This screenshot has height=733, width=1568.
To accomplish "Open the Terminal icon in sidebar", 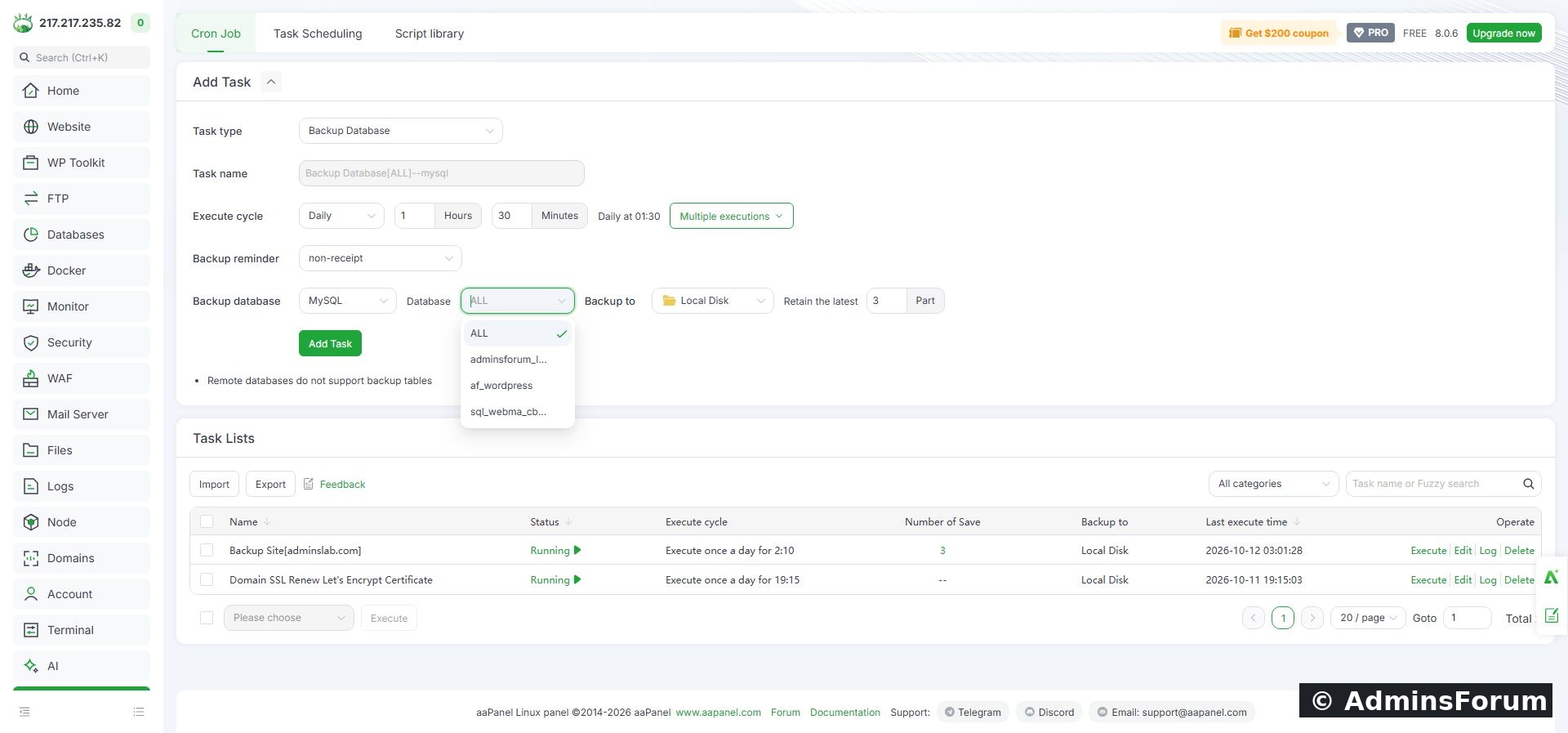I will [31, 630].
